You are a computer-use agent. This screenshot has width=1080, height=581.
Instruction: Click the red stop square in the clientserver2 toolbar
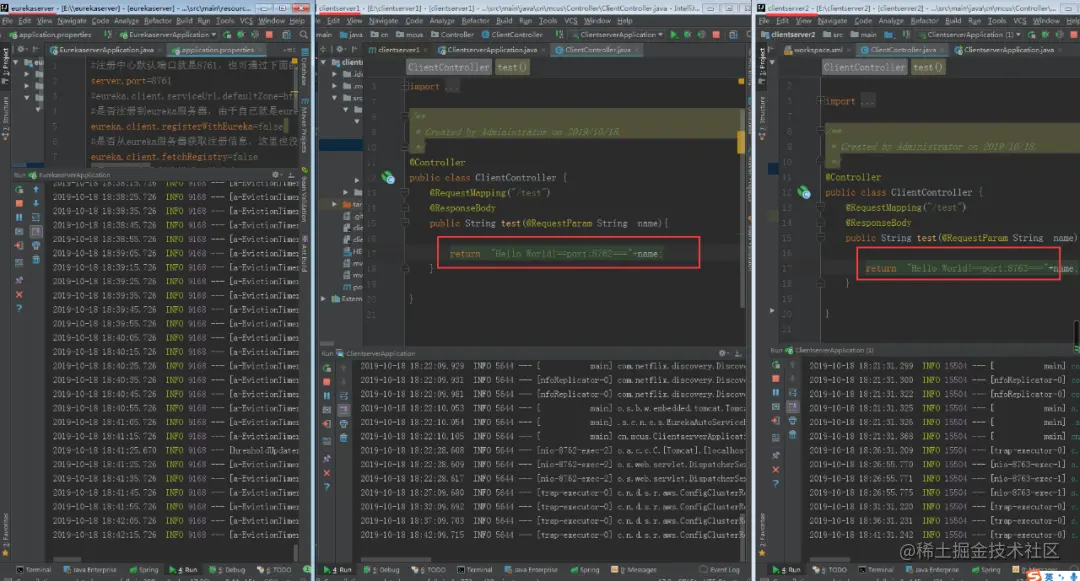tap(1073, 34)
